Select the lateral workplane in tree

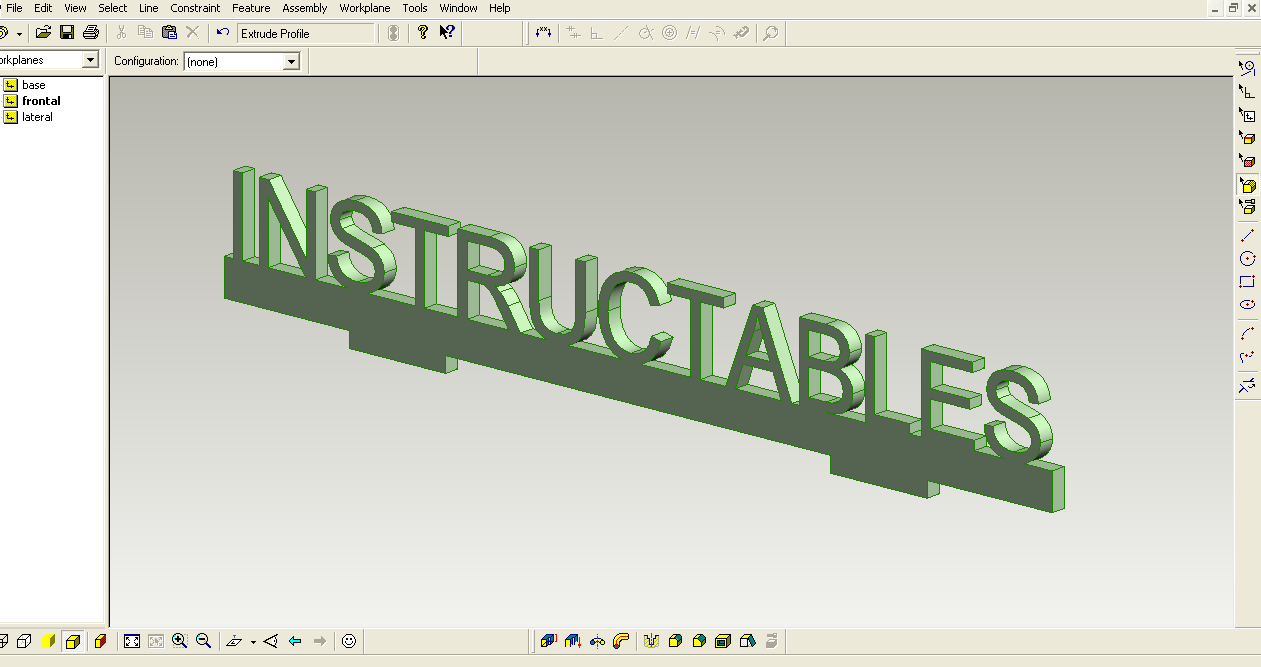37,117
